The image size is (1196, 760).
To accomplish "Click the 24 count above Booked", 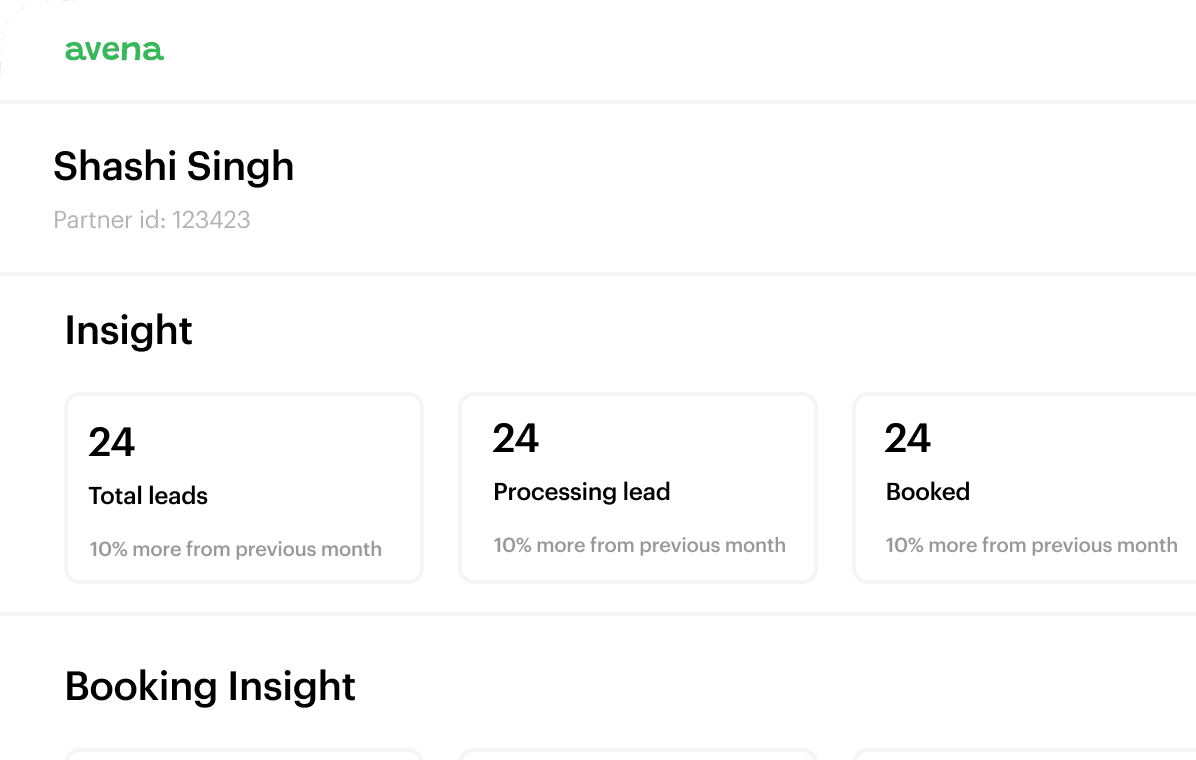I will coord(907,438).
